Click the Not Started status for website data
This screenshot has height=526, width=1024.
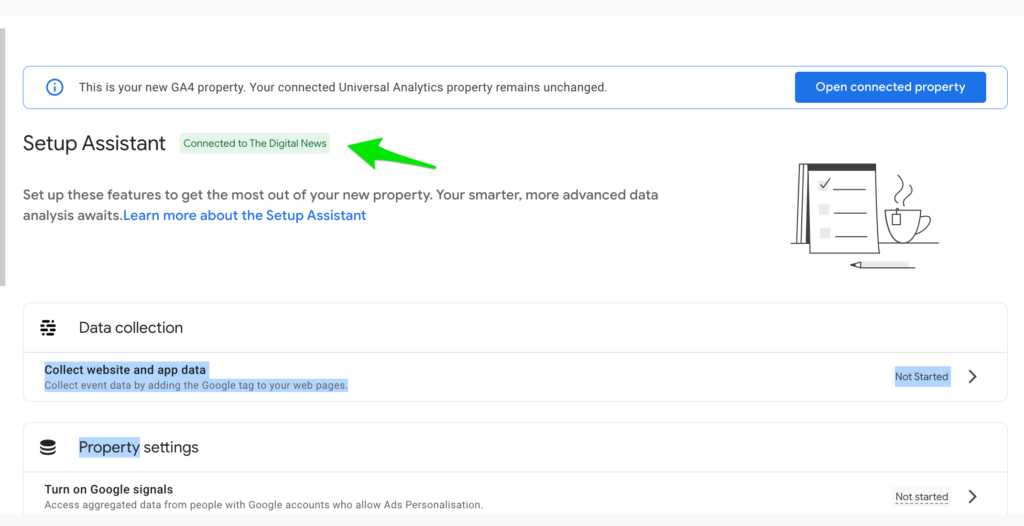(921, 376)
